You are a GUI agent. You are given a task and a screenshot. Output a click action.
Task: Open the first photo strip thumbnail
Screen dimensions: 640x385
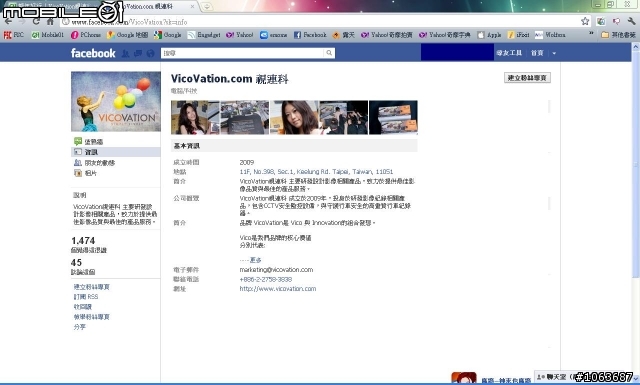(195, 118)
